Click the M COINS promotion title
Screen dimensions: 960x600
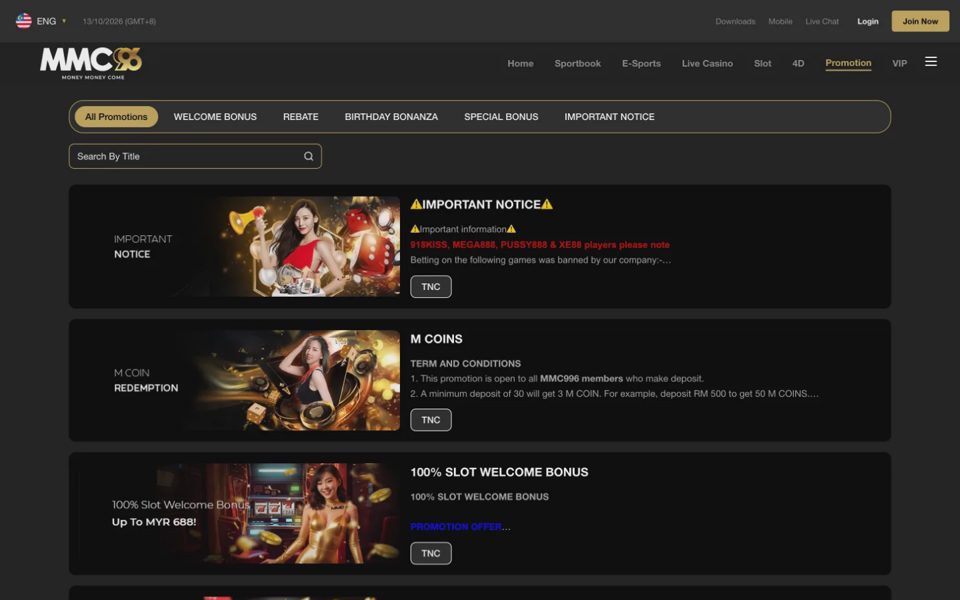[x=437, y=339]
